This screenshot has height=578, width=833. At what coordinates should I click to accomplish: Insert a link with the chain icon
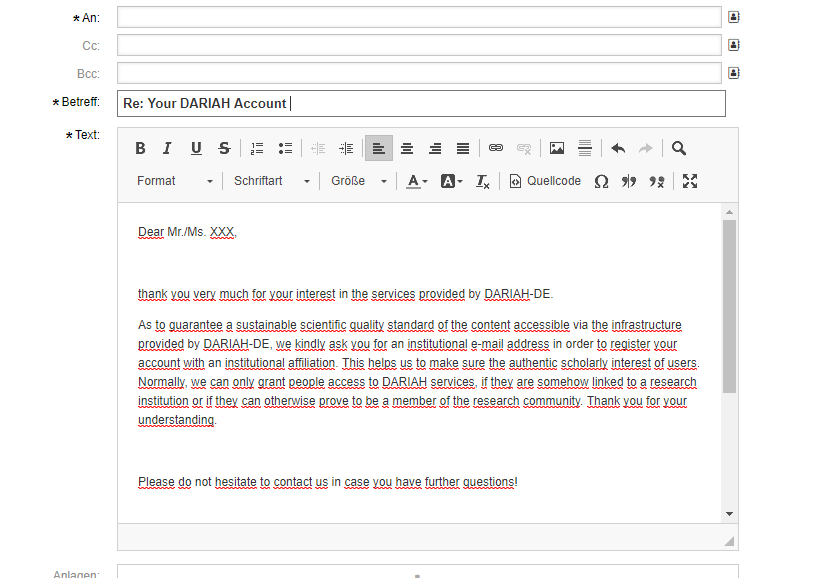(496, 148)
